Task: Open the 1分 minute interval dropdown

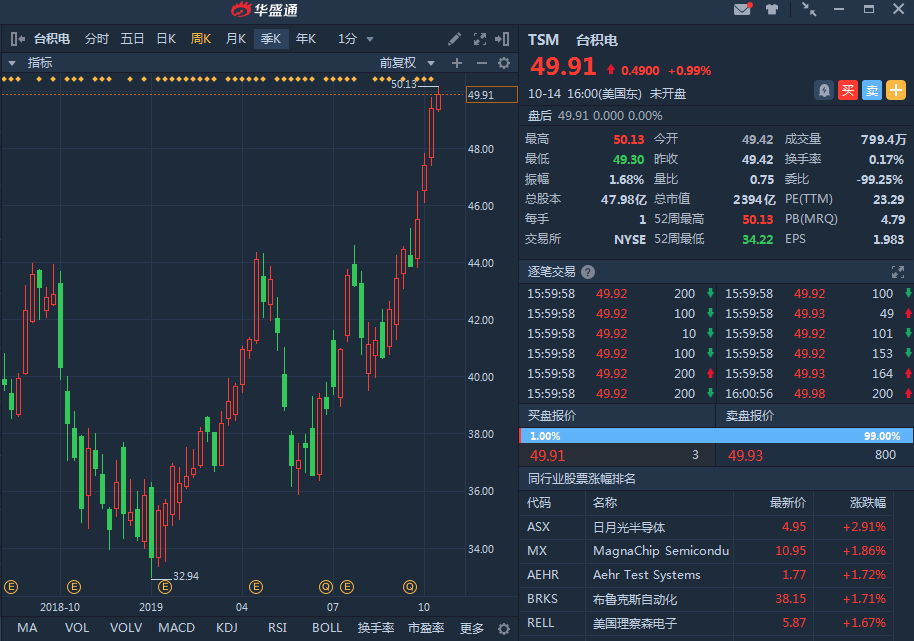Action: point(355,39)
